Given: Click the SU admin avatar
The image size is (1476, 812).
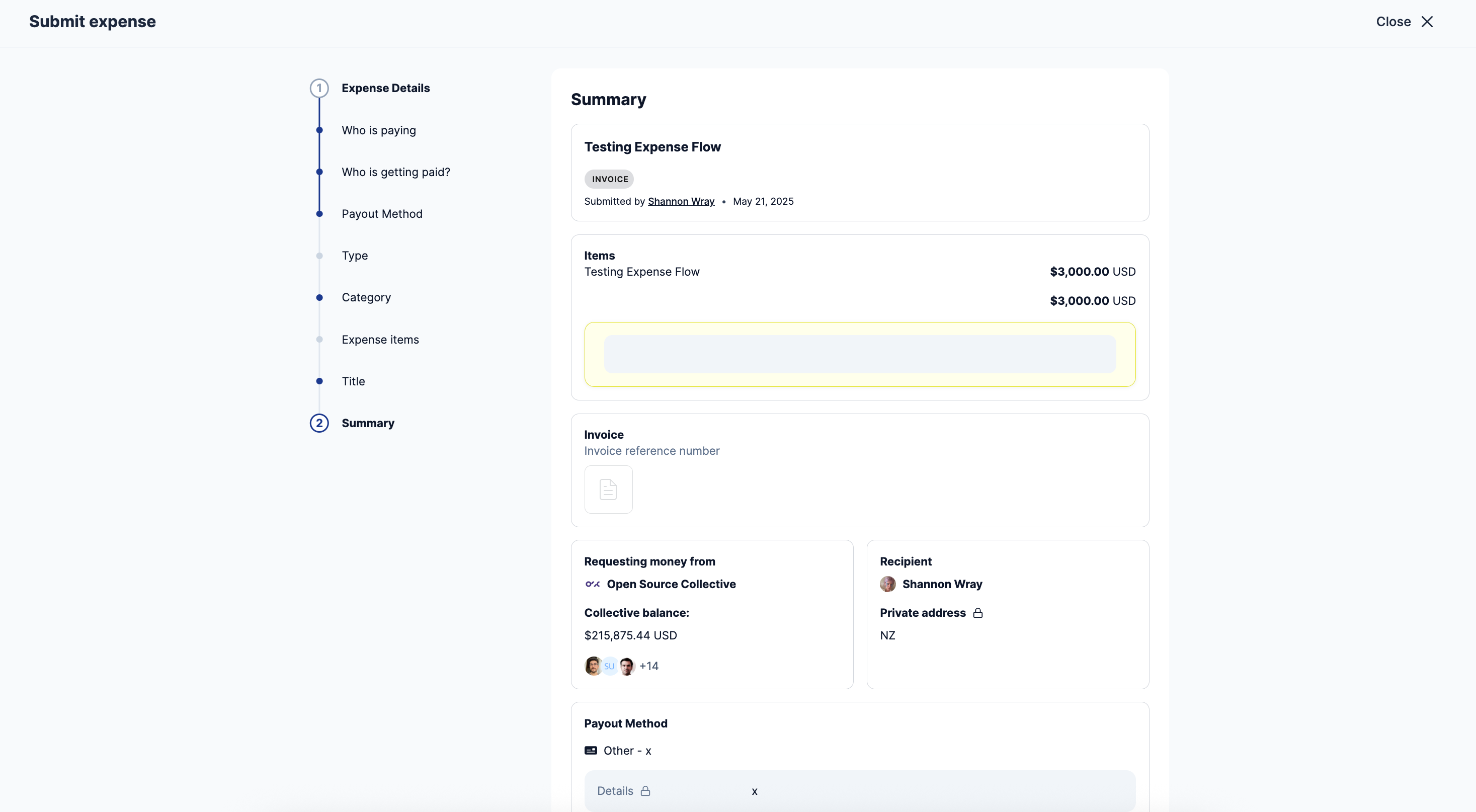Looking at the screenshot, I should (x=609, y=666).
